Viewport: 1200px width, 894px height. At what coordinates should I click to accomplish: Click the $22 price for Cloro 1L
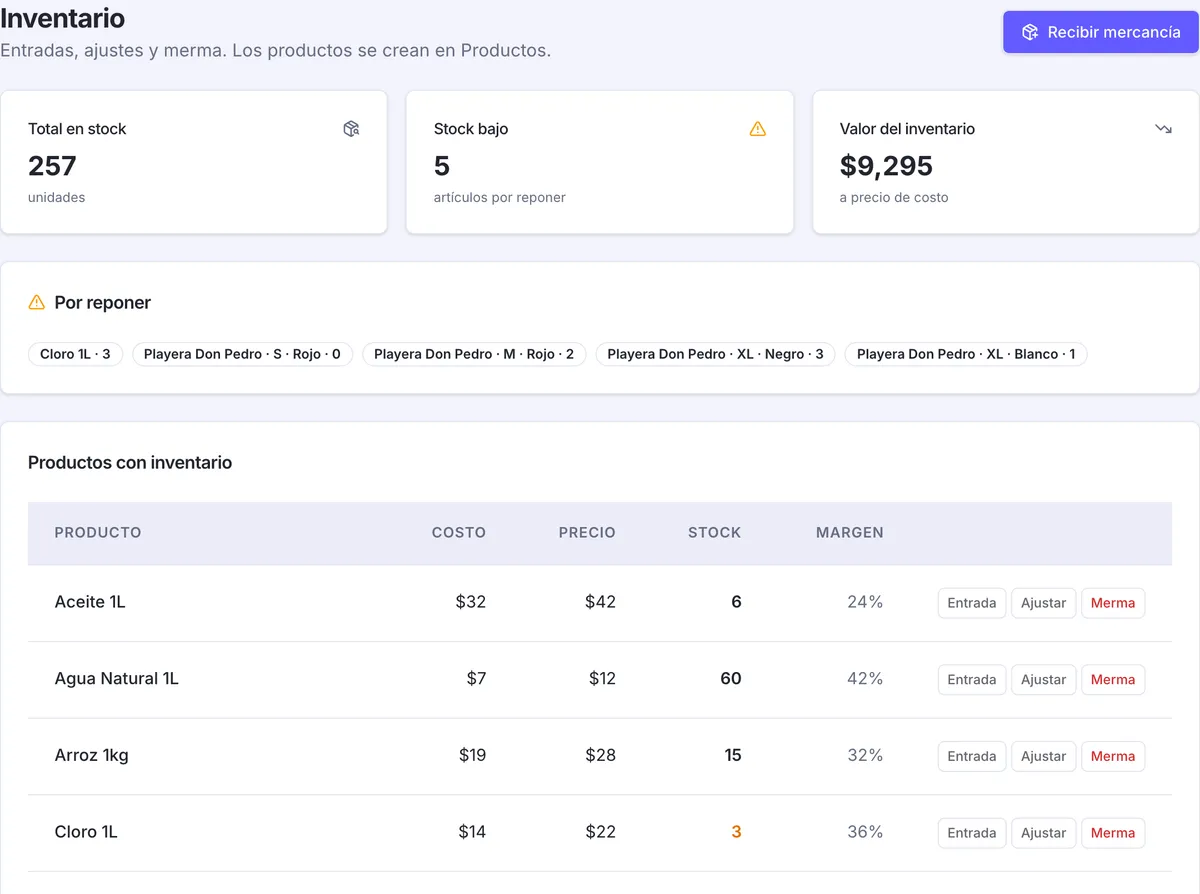point(601,832)
